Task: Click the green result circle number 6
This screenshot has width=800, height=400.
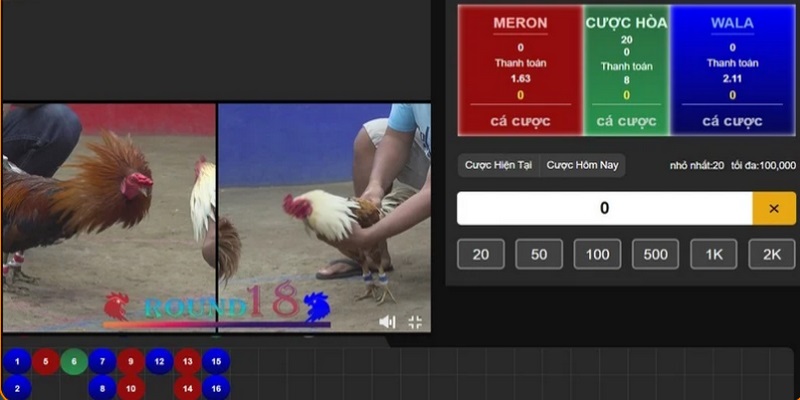Action: 74,362
